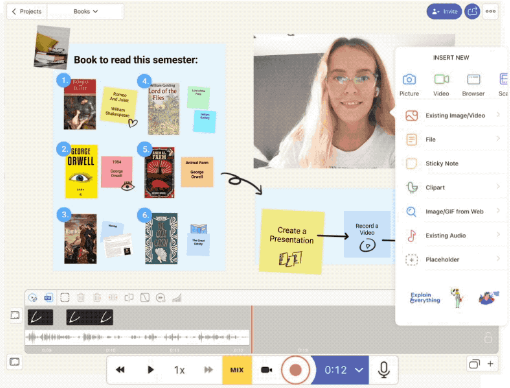Click the Invite button
The image size is (510, 388).
pyautogui.click(x=444, y=11)
